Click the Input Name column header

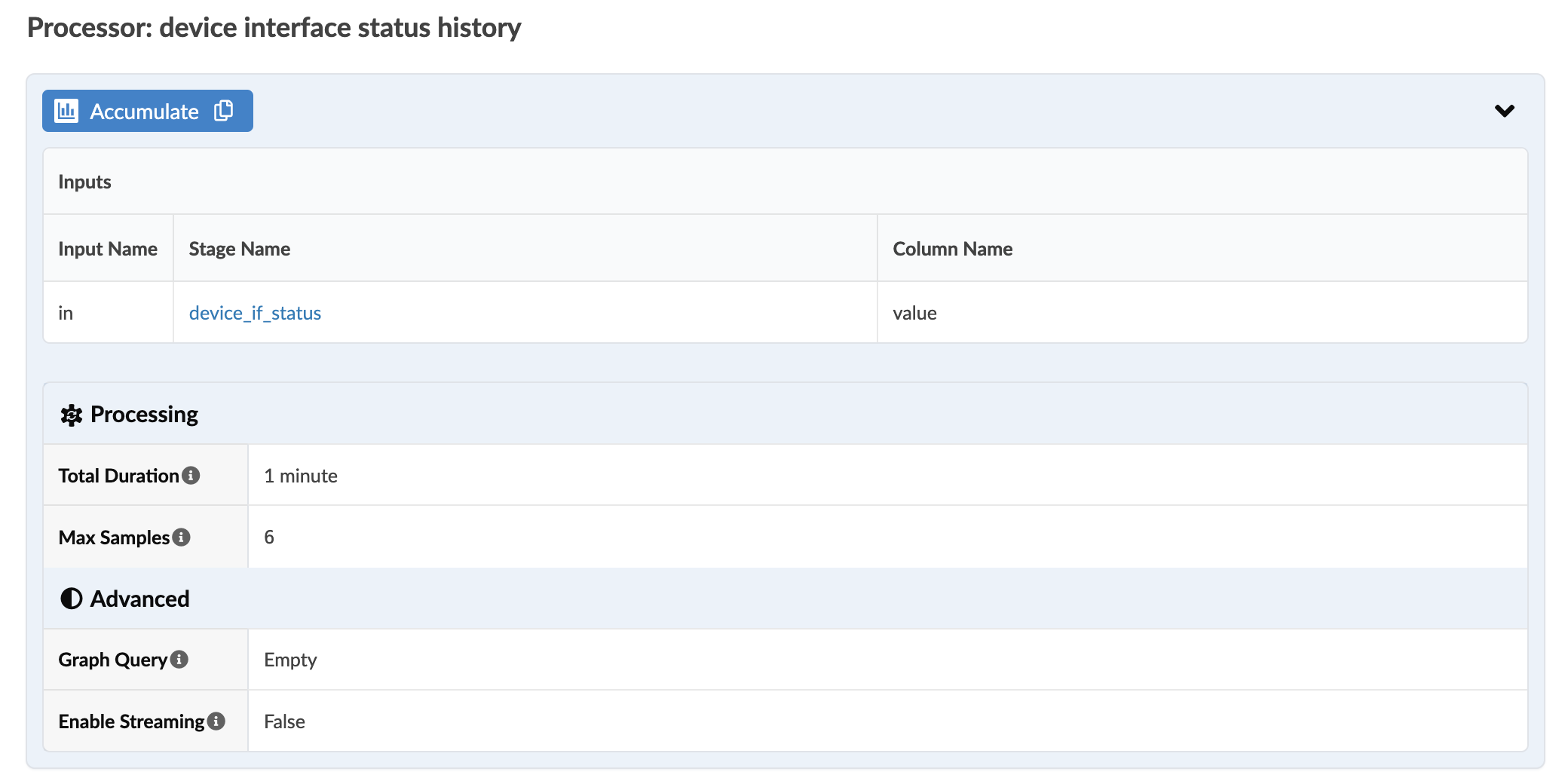pyautogui.click(x=108, y=249)
